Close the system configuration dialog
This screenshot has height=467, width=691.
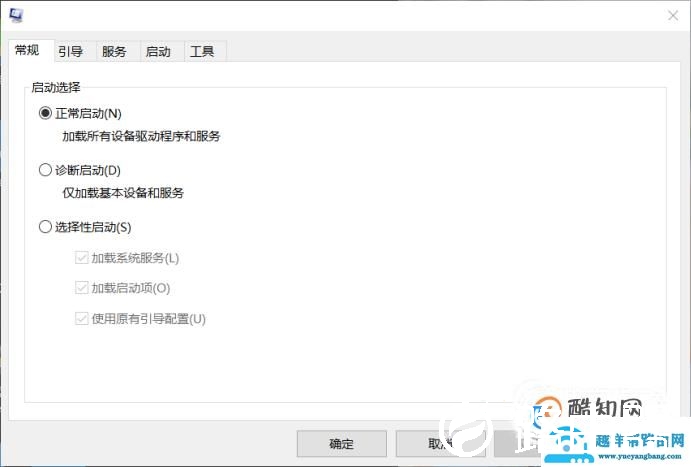(673, 16)
